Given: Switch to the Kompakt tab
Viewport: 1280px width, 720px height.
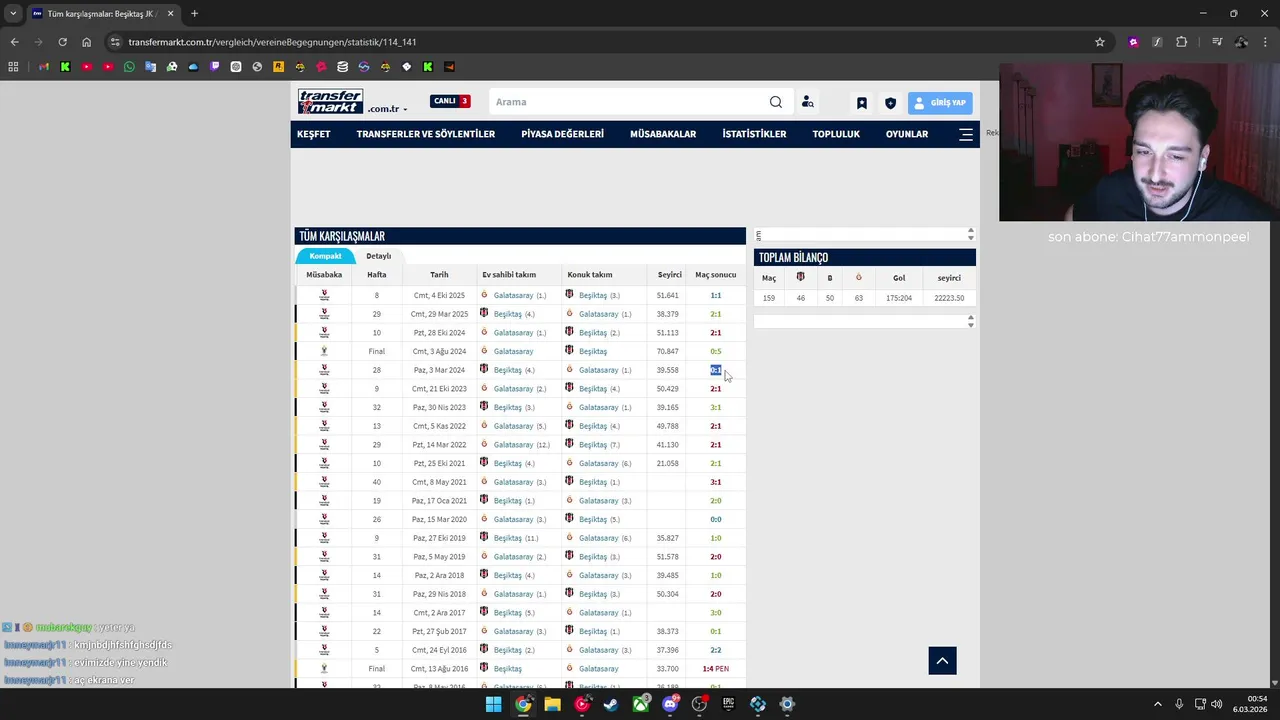Looking at the screenshot, I should point(325,256).
